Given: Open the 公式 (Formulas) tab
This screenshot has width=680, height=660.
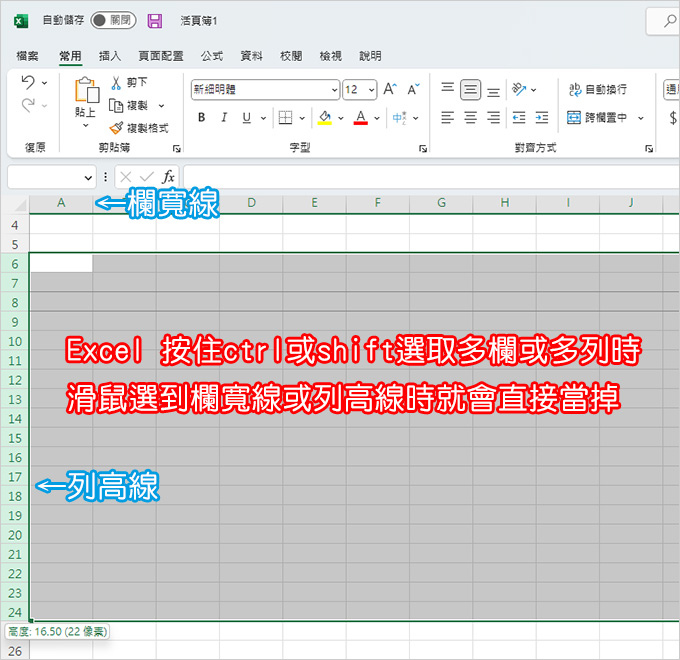Looking at the screenshot, I should [212, 56].
